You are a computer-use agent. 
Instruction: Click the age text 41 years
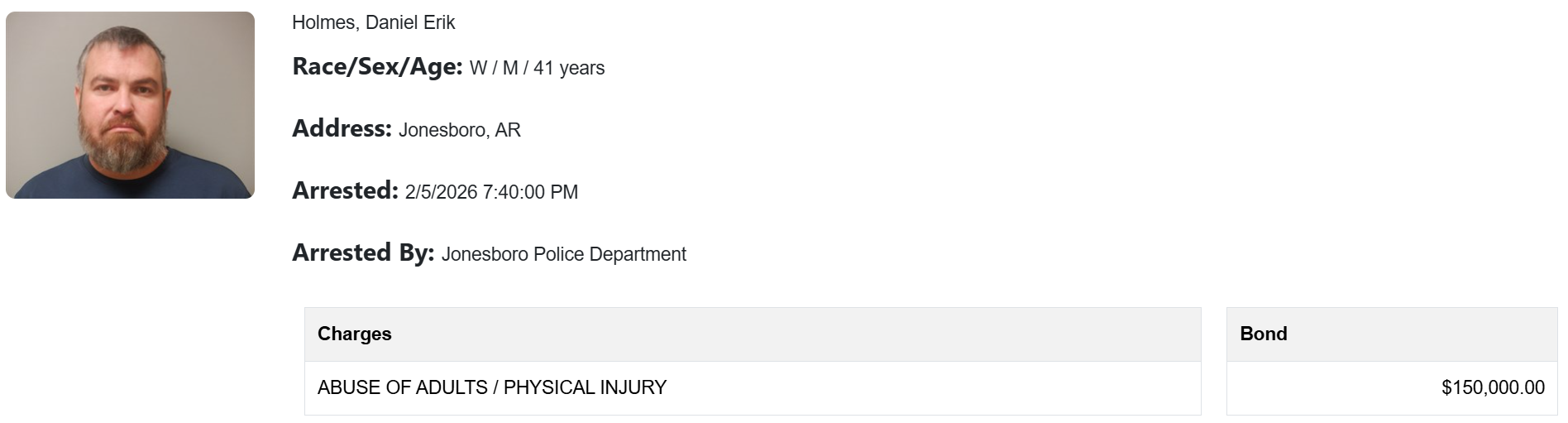tap(569, 68)
